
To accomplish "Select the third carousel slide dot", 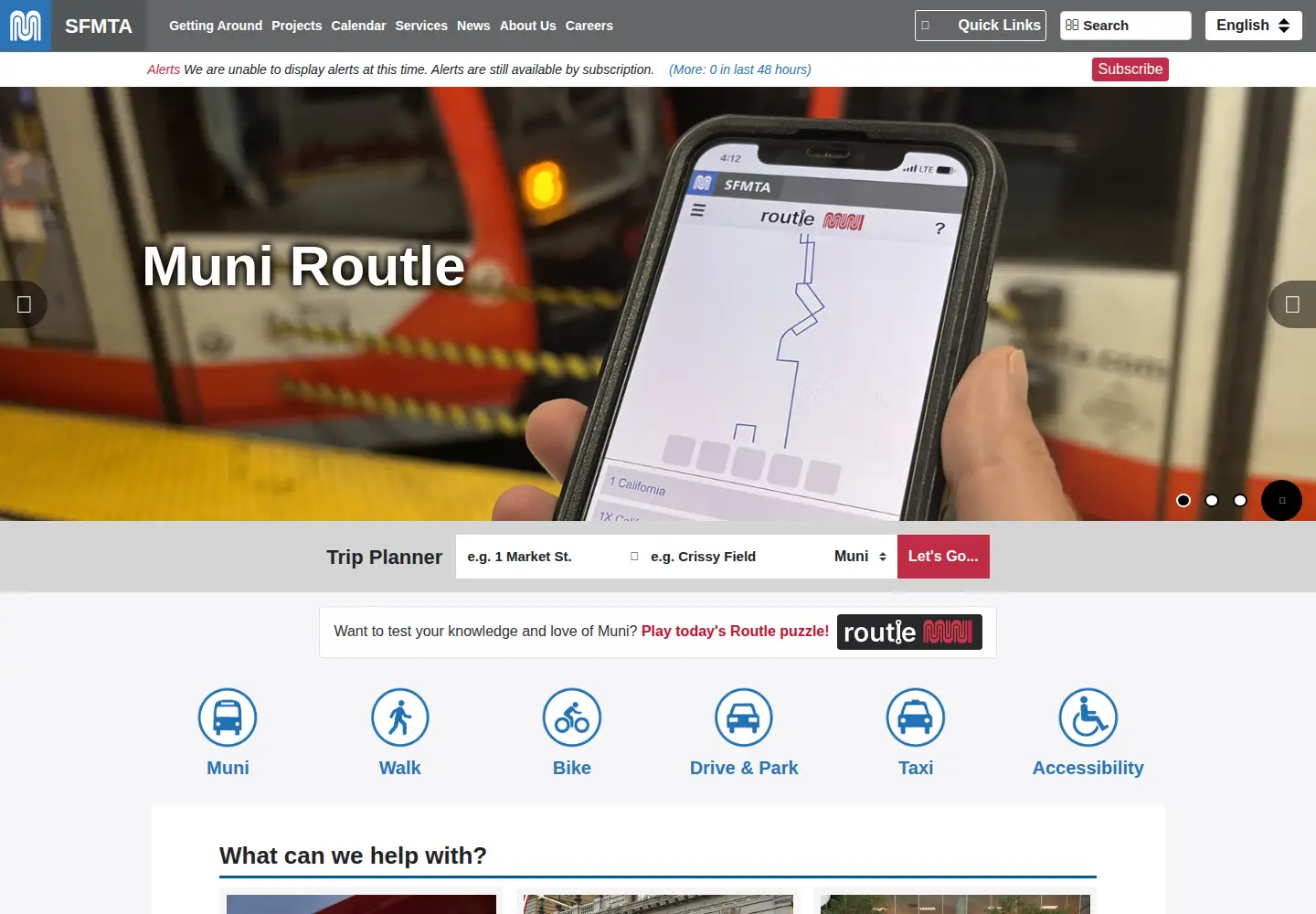I will point(1240,500).
